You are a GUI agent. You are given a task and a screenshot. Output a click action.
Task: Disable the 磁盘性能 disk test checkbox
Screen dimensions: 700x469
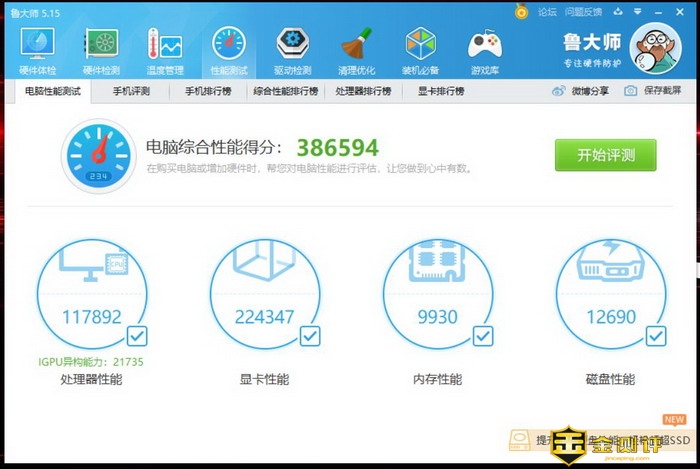click(x=656, y=335)
